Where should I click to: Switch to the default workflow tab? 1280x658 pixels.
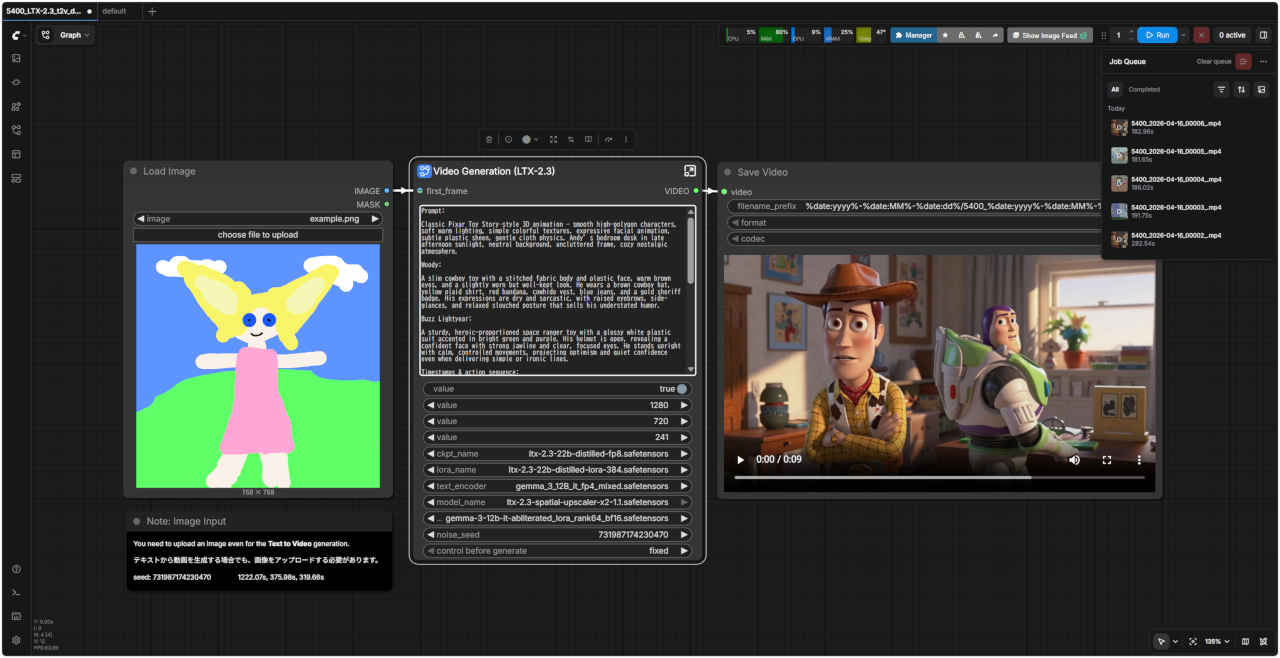(114, 11)
